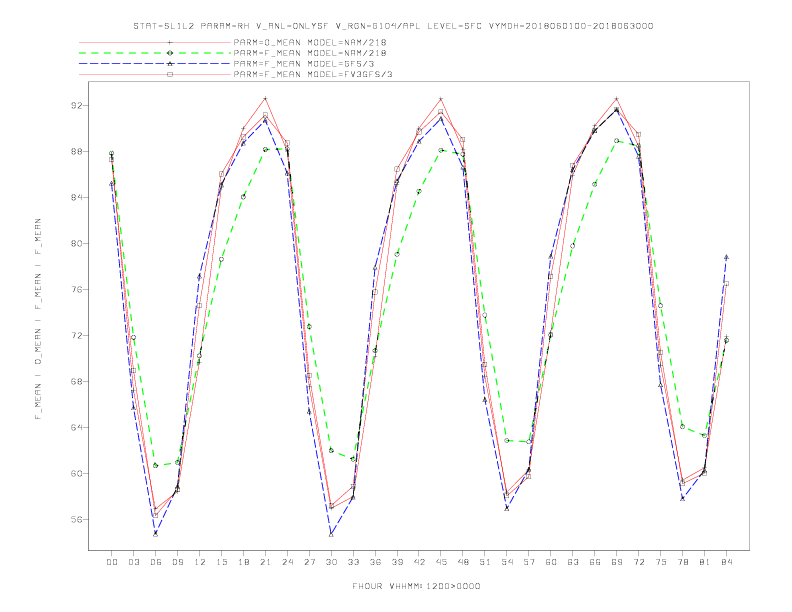Screen dimensions: 792x612
Task: Click x-axis forecast hour label 66
Action: click(x=595, y=562)
